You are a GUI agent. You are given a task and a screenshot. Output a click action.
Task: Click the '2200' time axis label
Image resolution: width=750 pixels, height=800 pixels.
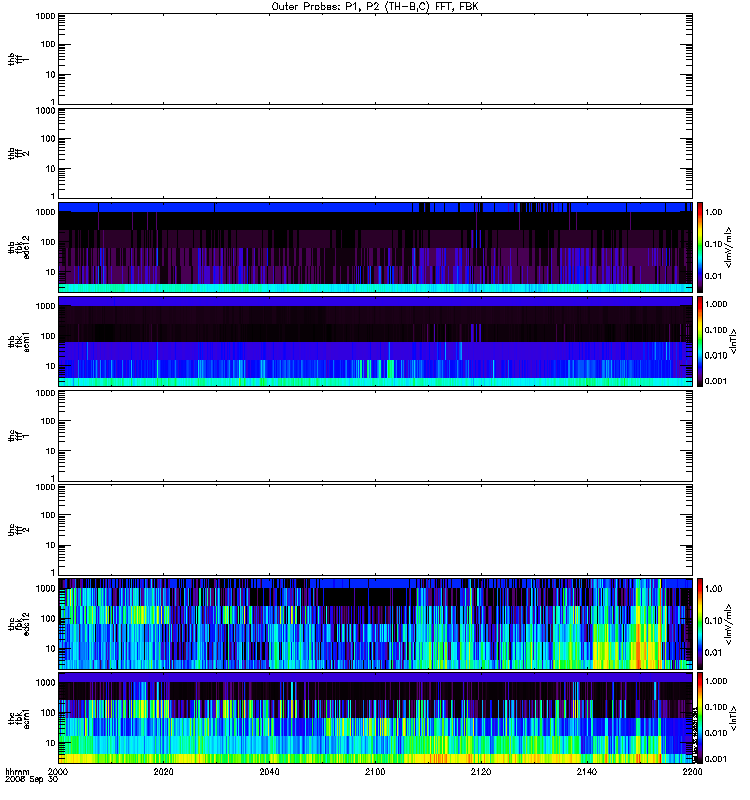pos(692,771)
